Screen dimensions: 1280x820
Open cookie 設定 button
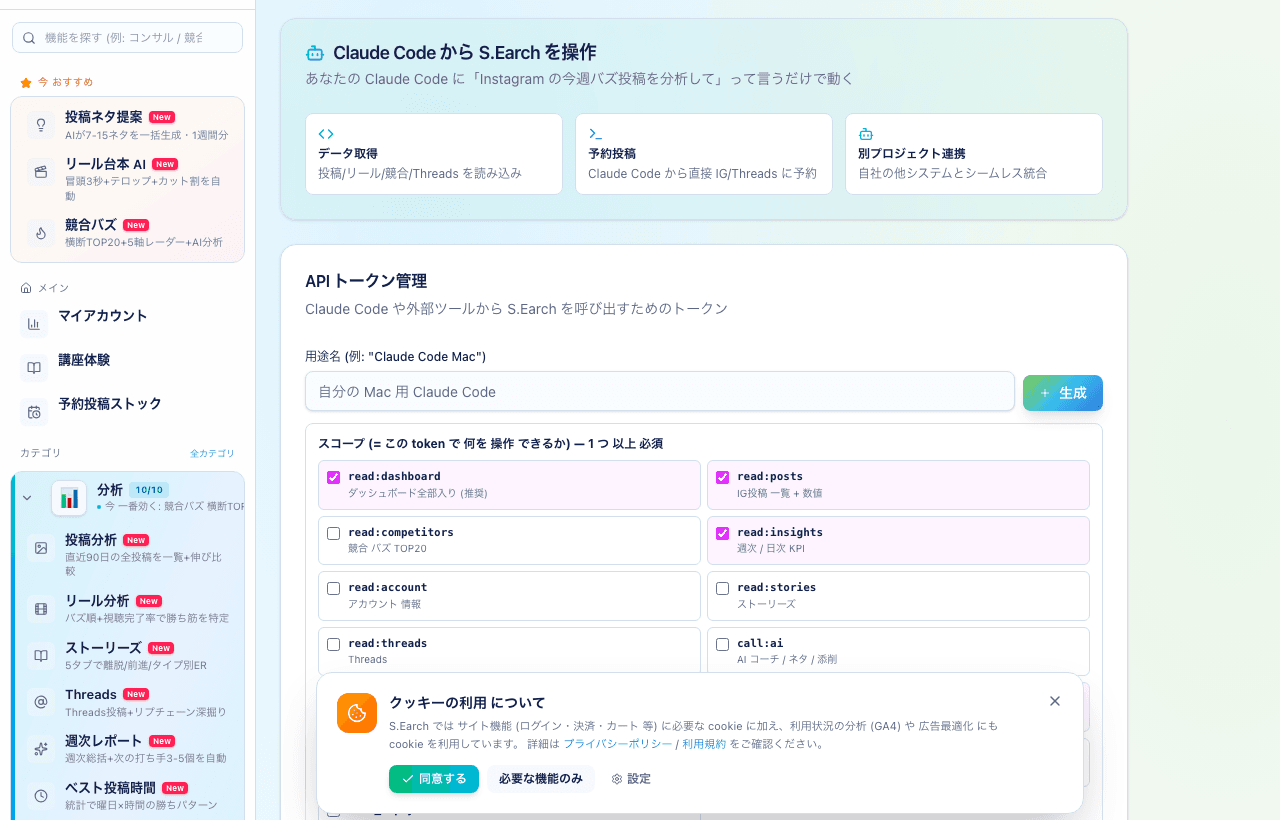click(631, 779)
